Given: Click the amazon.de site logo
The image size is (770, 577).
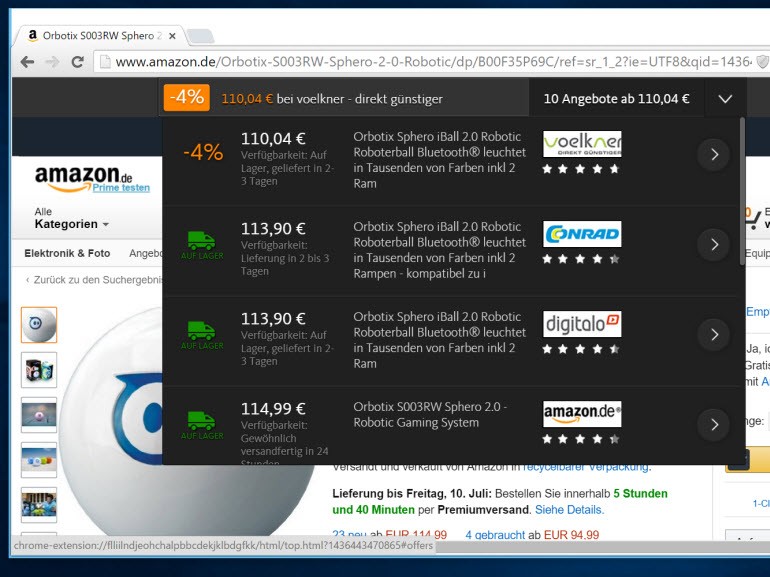Looking at the screenshot, I should 83,177.
